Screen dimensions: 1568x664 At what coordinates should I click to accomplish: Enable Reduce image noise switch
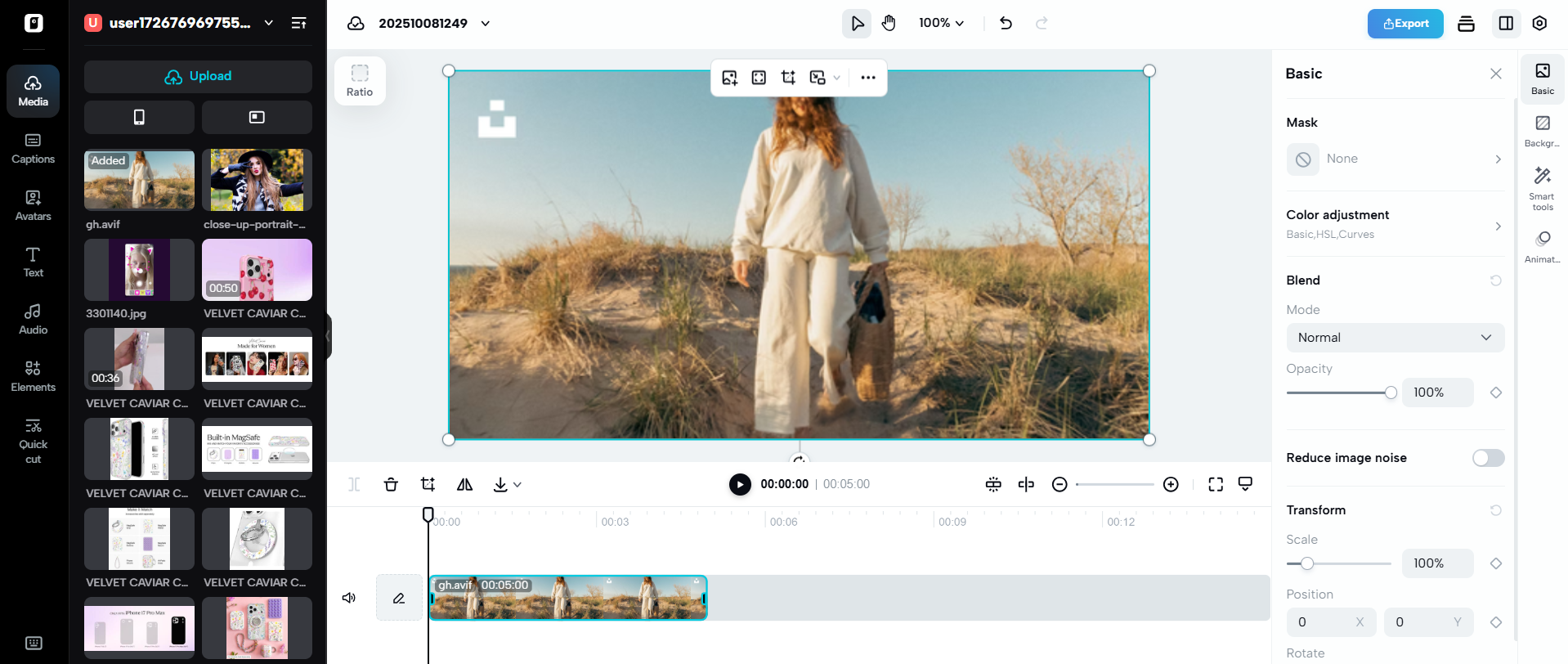[x=1488, y=458]
